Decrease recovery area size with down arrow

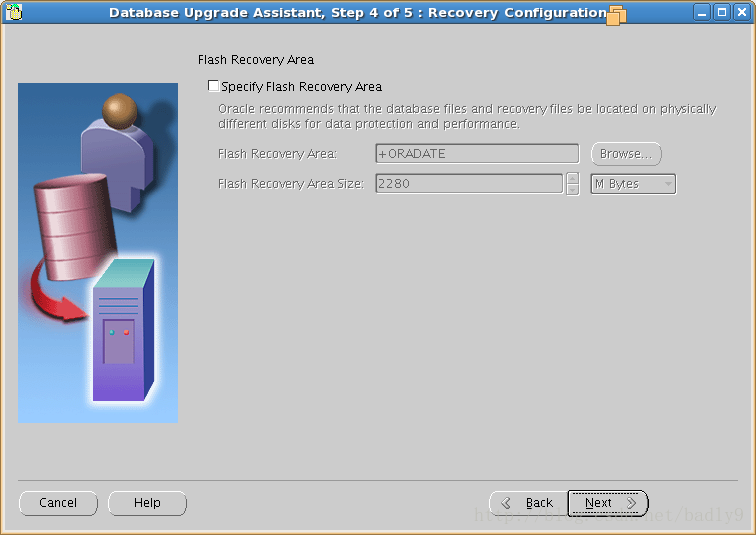pos(572,189)
